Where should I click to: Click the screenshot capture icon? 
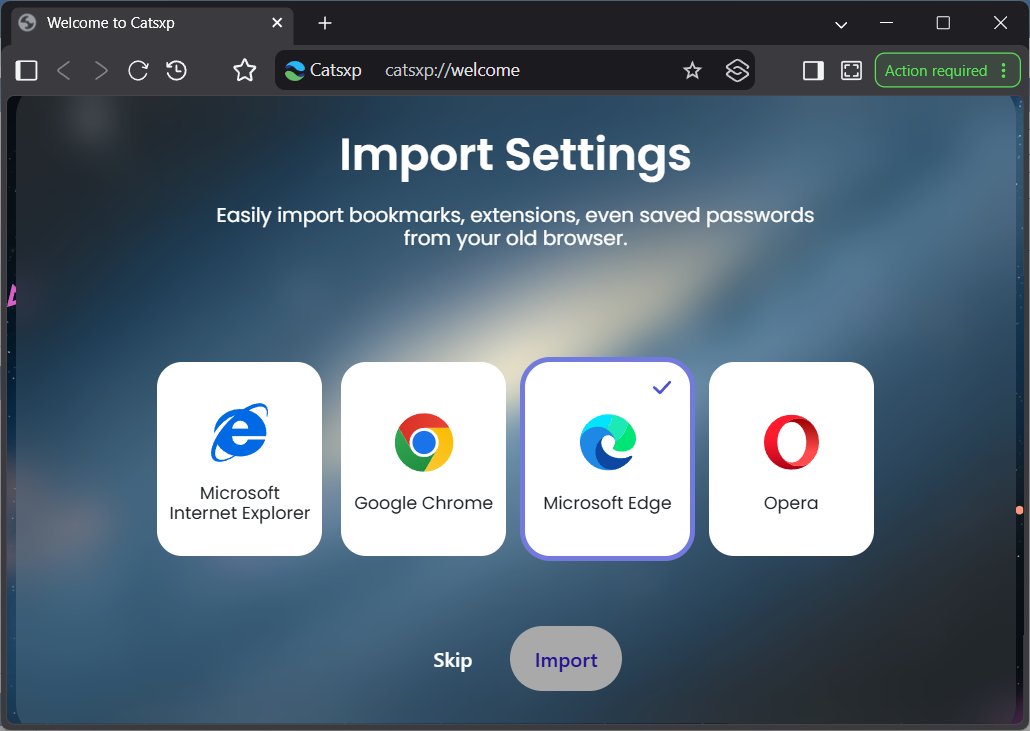coord(851,70)
